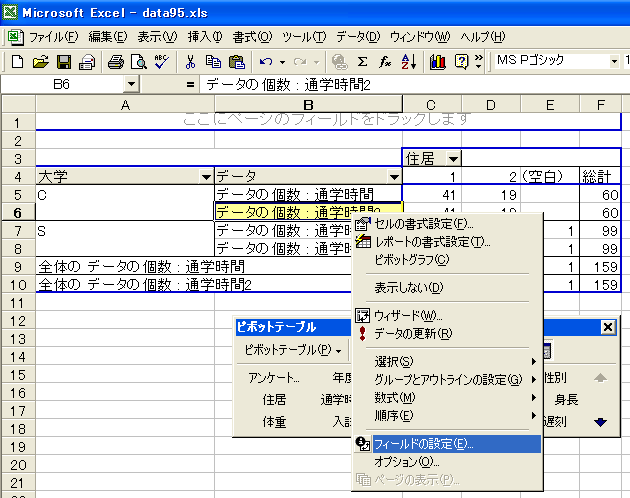The image size is (630, 498).
Task: Click the formula bar text field
Action: pyautogui.click(x=414, y=85)
